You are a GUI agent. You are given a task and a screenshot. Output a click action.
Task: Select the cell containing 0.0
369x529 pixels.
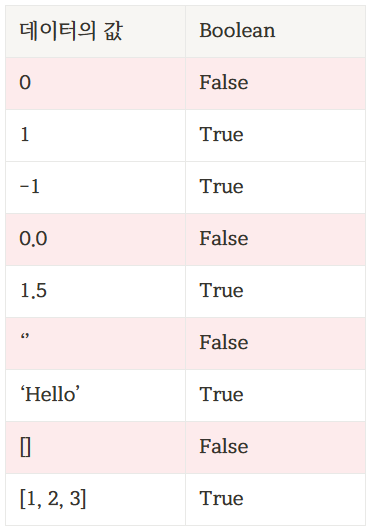pos(95,240)
